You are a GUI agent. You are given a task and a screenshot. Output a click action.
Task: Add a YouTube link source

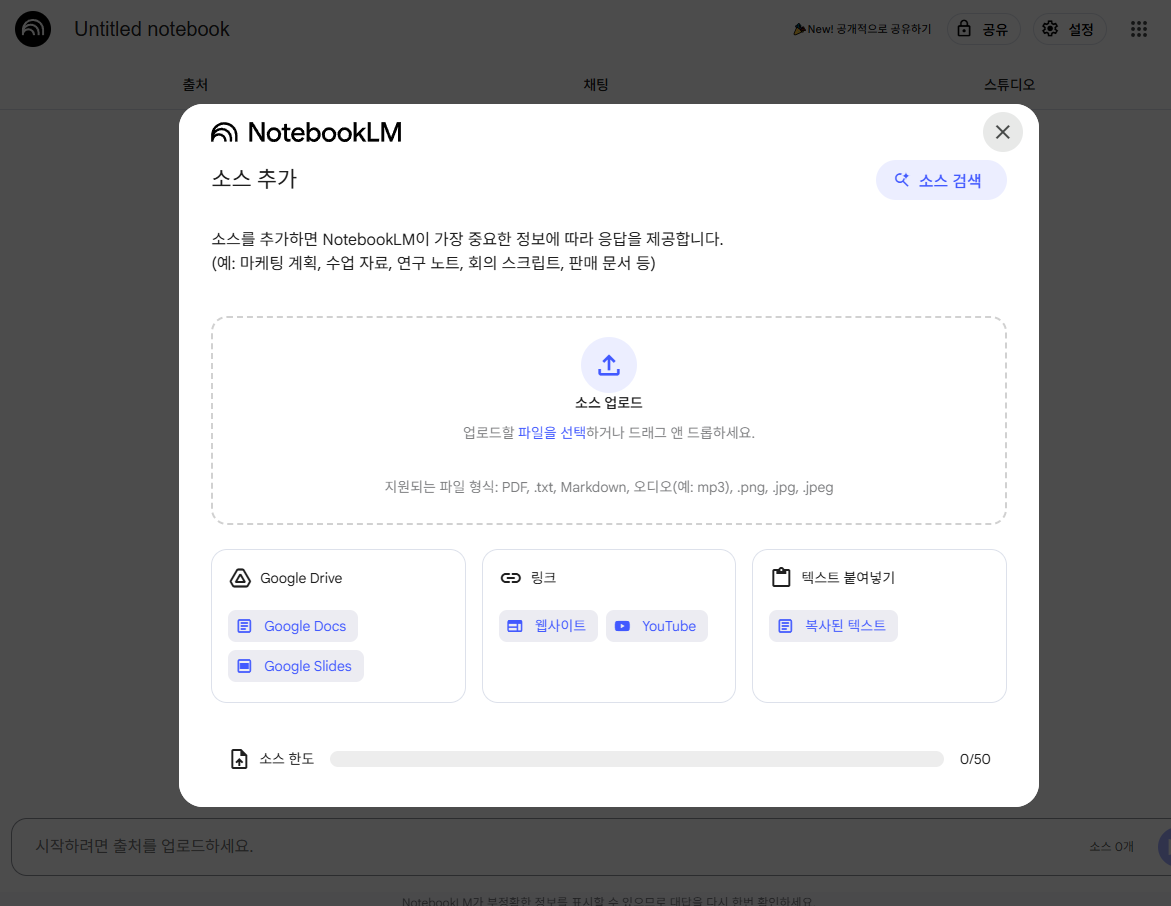(656, 626)
